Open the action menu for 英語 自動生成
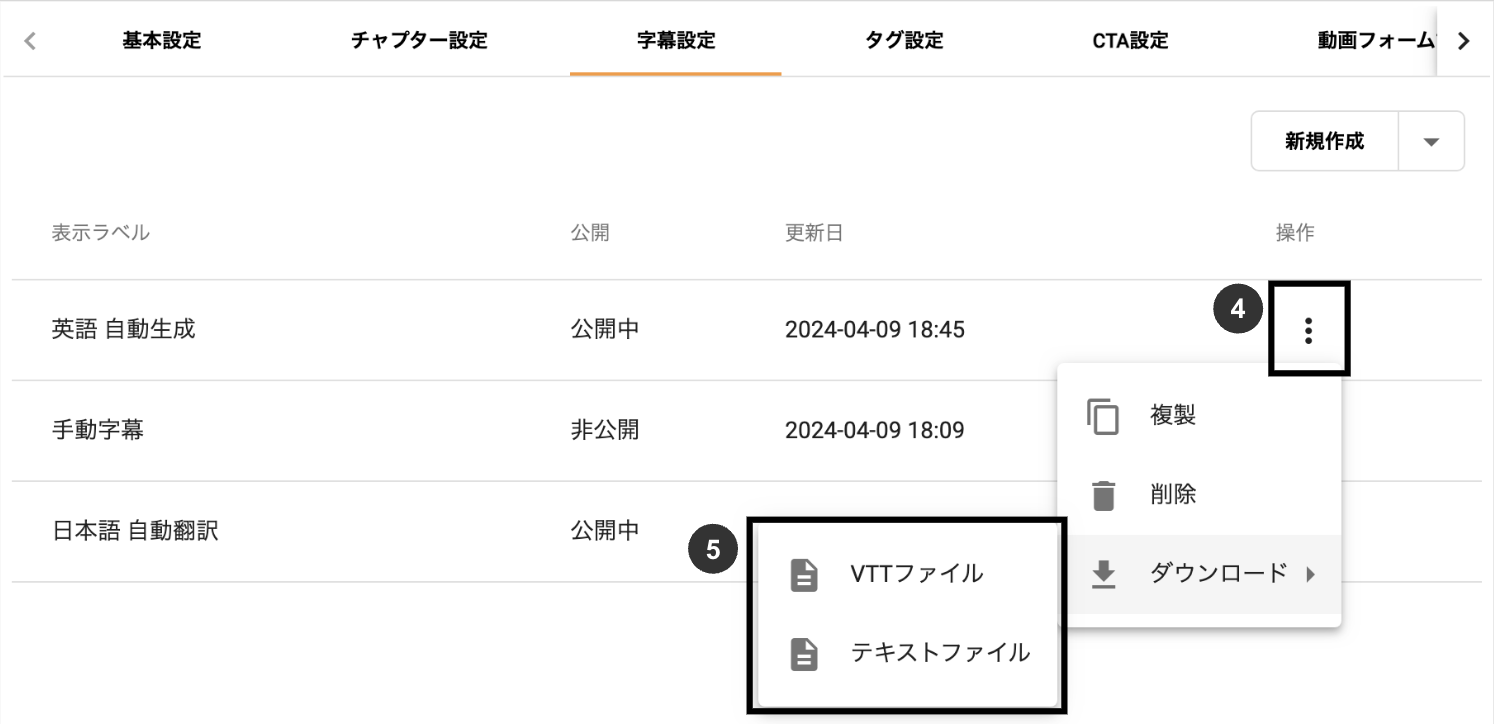Viewport: 1494px width, 724px height. 1309,330
